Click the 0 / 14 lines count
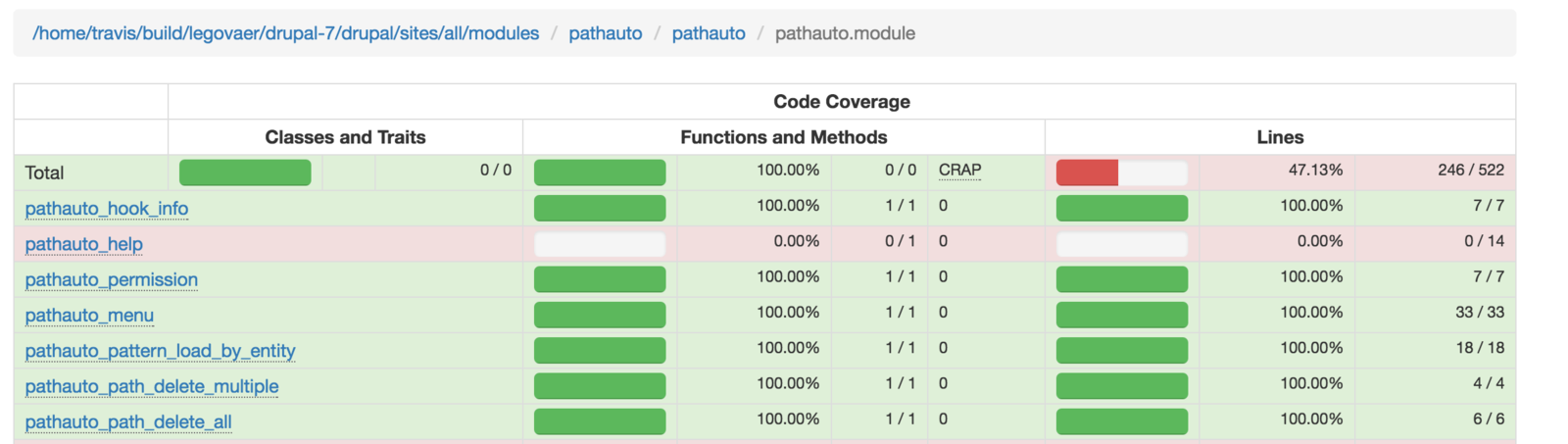1568x444 pixels. point(1484,241)
